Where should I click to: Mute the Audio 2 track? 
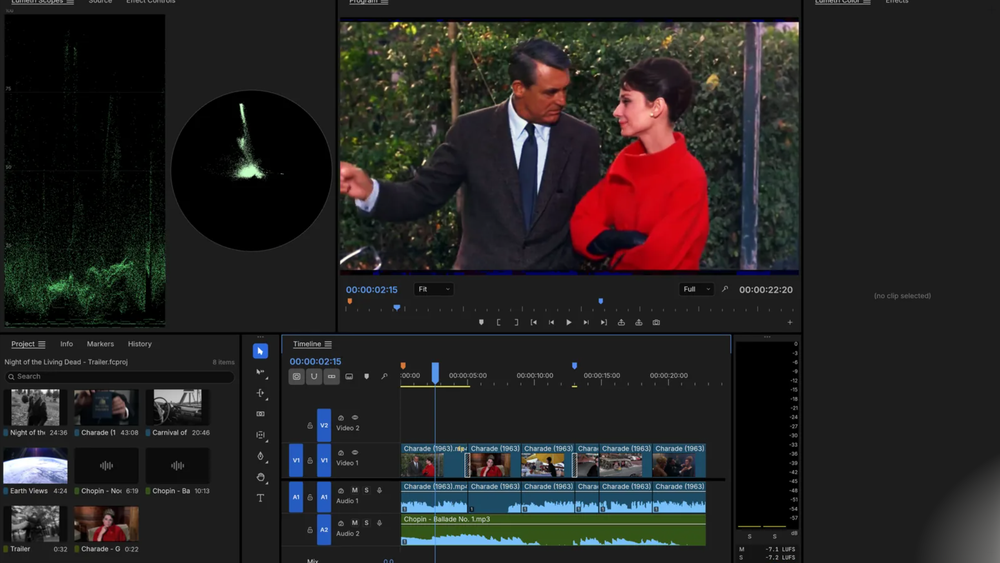tap(355, 523)
